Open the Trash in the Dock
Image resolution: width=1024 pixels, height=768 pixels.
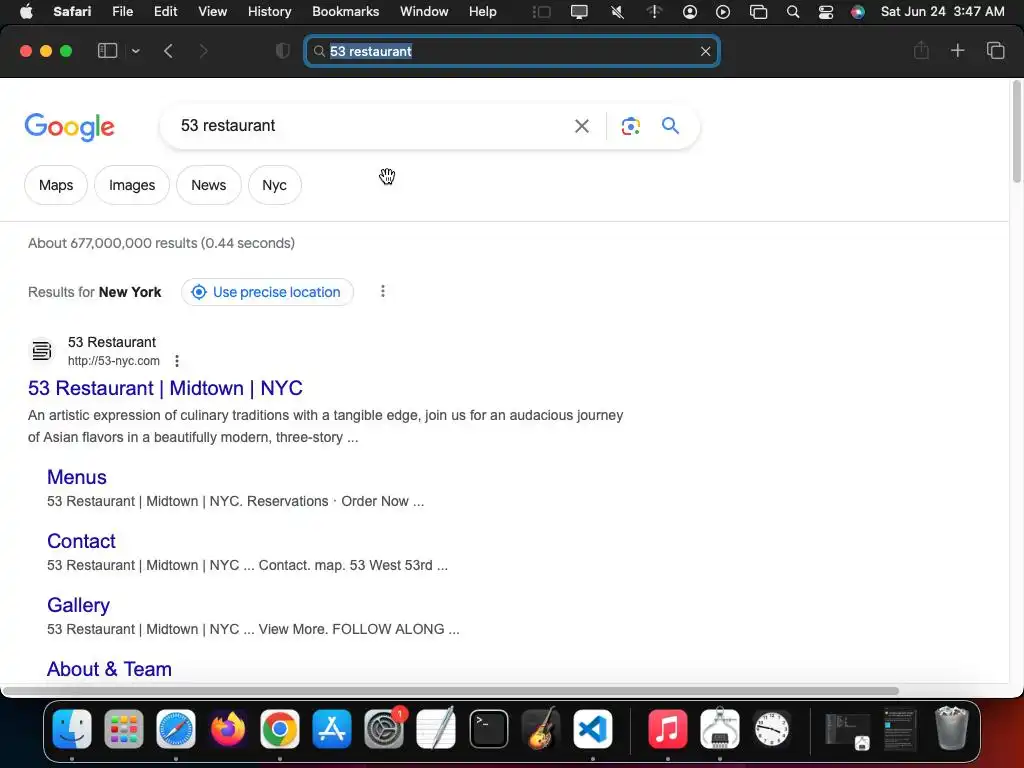click(952, 728)
